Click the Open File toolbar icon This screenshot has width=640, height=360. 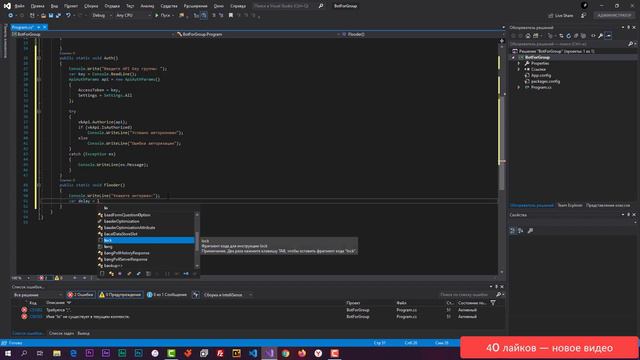(43, 16)
